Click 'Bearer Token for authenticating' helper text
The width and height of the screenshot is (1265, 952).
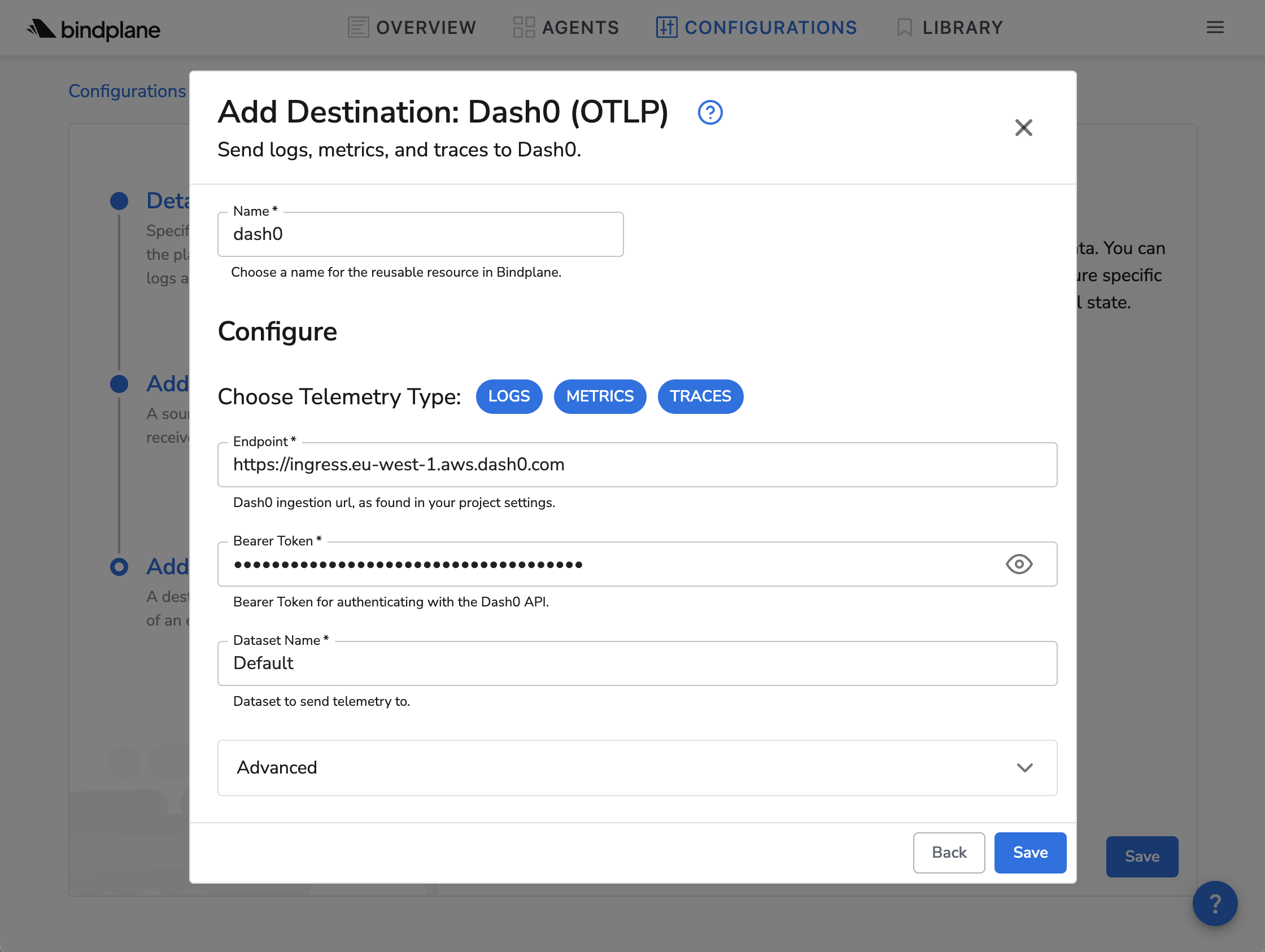[x=391, y=602]
